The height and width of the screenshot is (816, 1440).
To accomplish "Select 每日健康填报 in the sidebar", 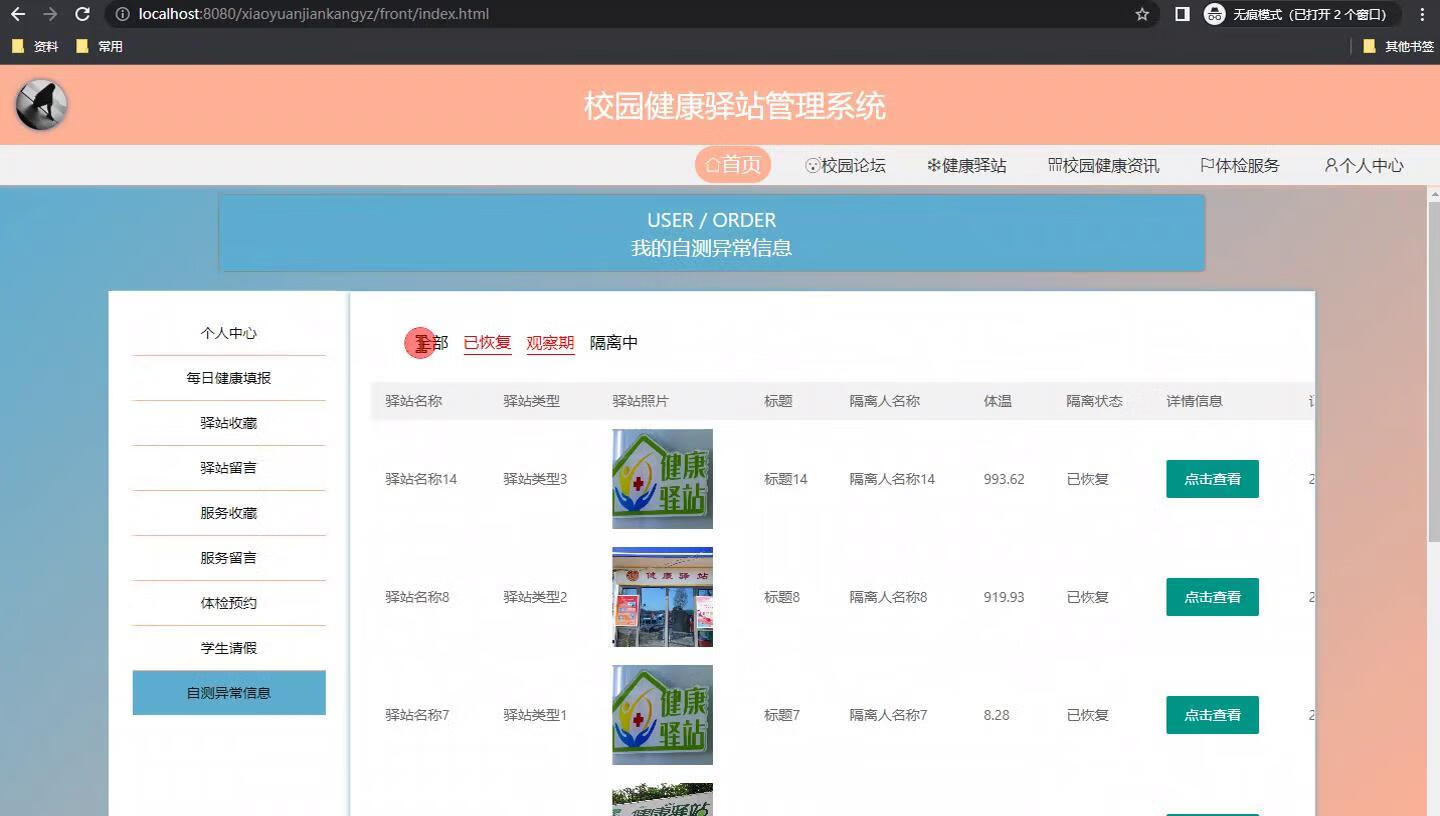I will point(229,378).
